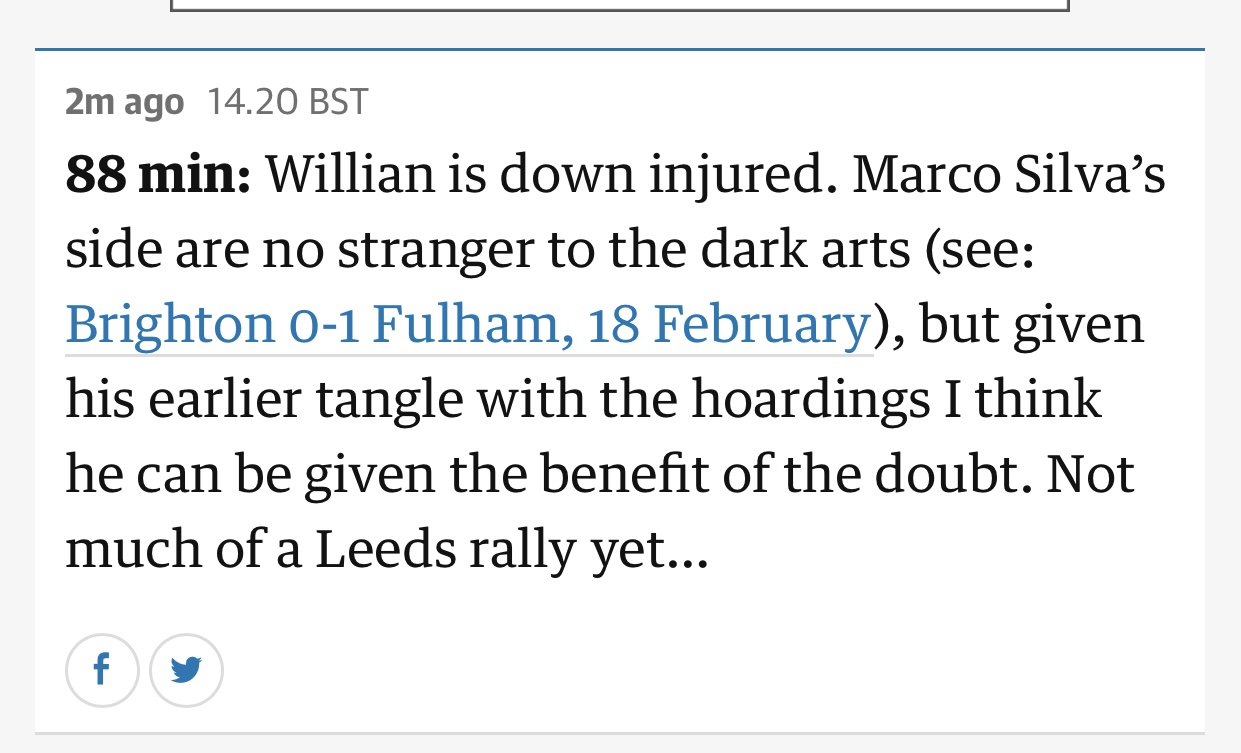The height and width of the screenshot is (753, 1241).
Task: Click the bordered box above the post
Action: coord(620,5)
